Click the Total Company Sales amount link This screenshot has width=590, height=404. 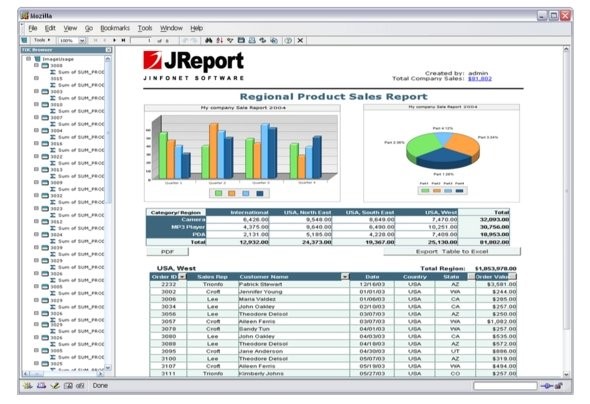click(480, 78)
